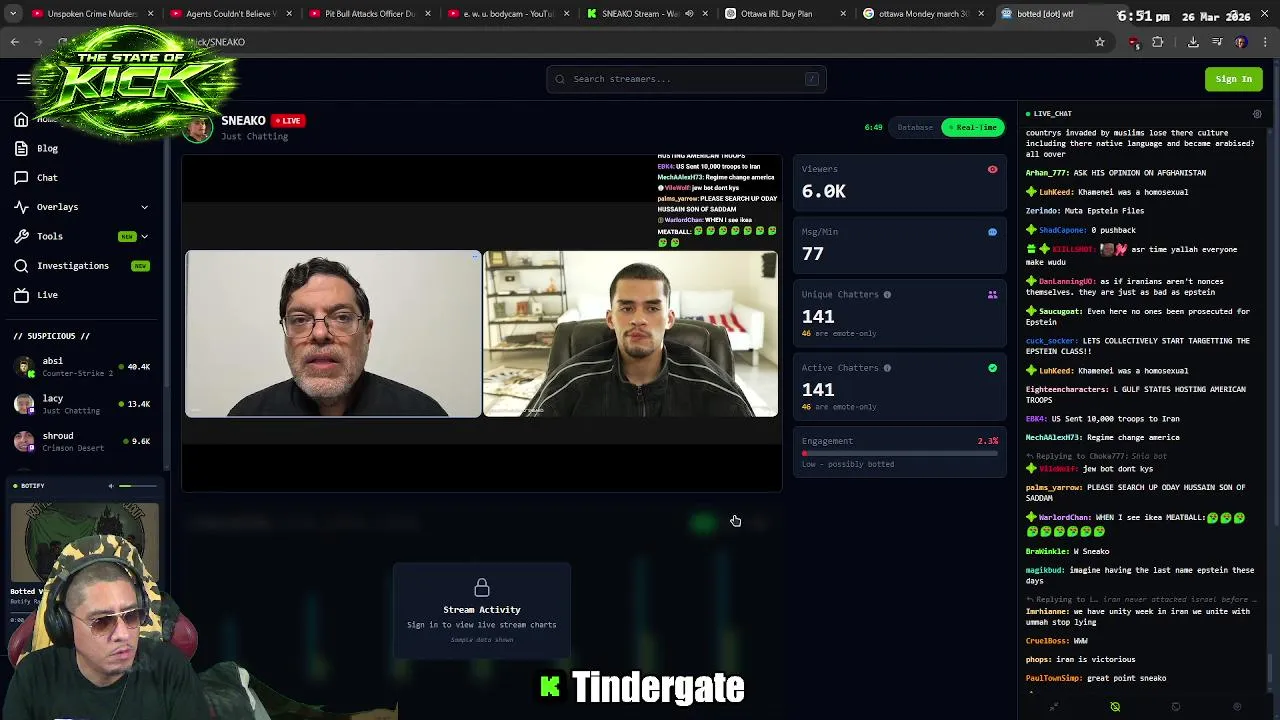
Task: Click SNEAKO's profile avatar
Action: (198, 128)
